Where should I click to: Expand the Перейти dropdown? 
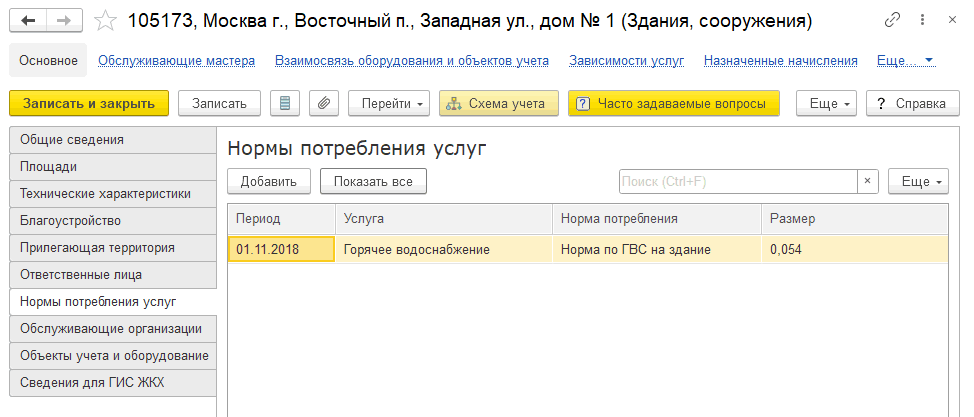pos(389,103)
